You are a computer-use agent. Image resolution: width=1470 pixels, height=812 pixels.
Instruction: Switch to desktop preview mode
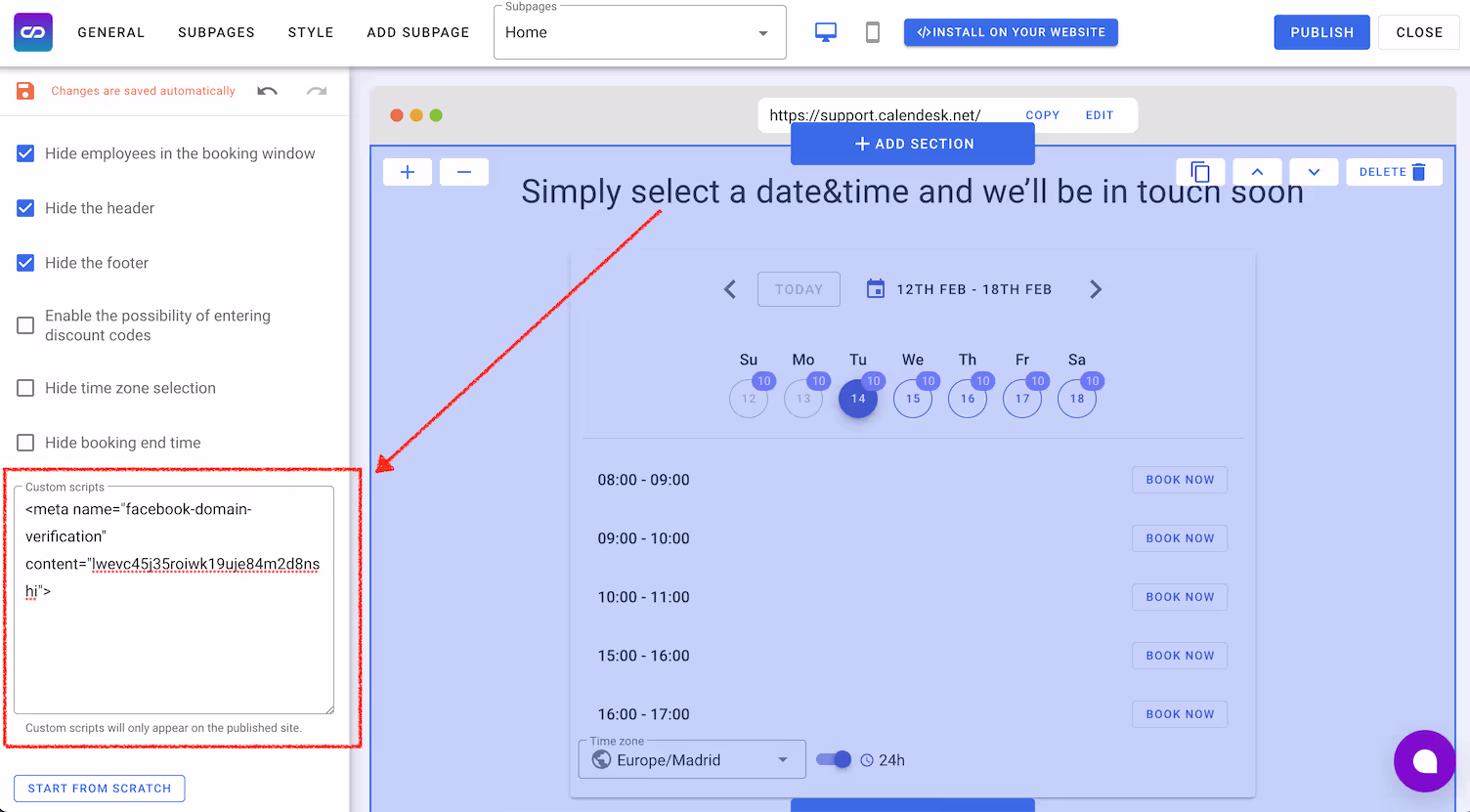click(825, 31)
